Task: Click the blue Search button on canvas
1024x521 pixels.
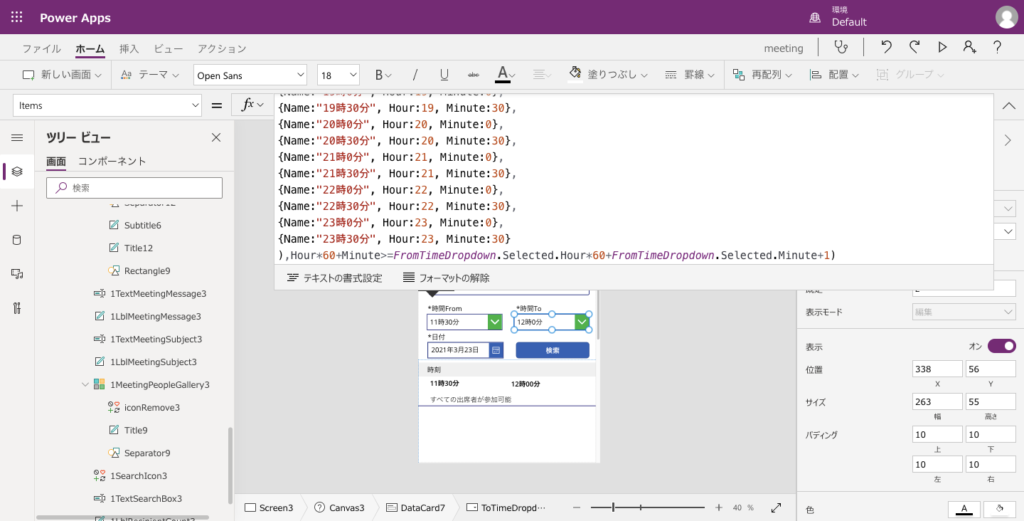Action: click(x=552, y=351)
